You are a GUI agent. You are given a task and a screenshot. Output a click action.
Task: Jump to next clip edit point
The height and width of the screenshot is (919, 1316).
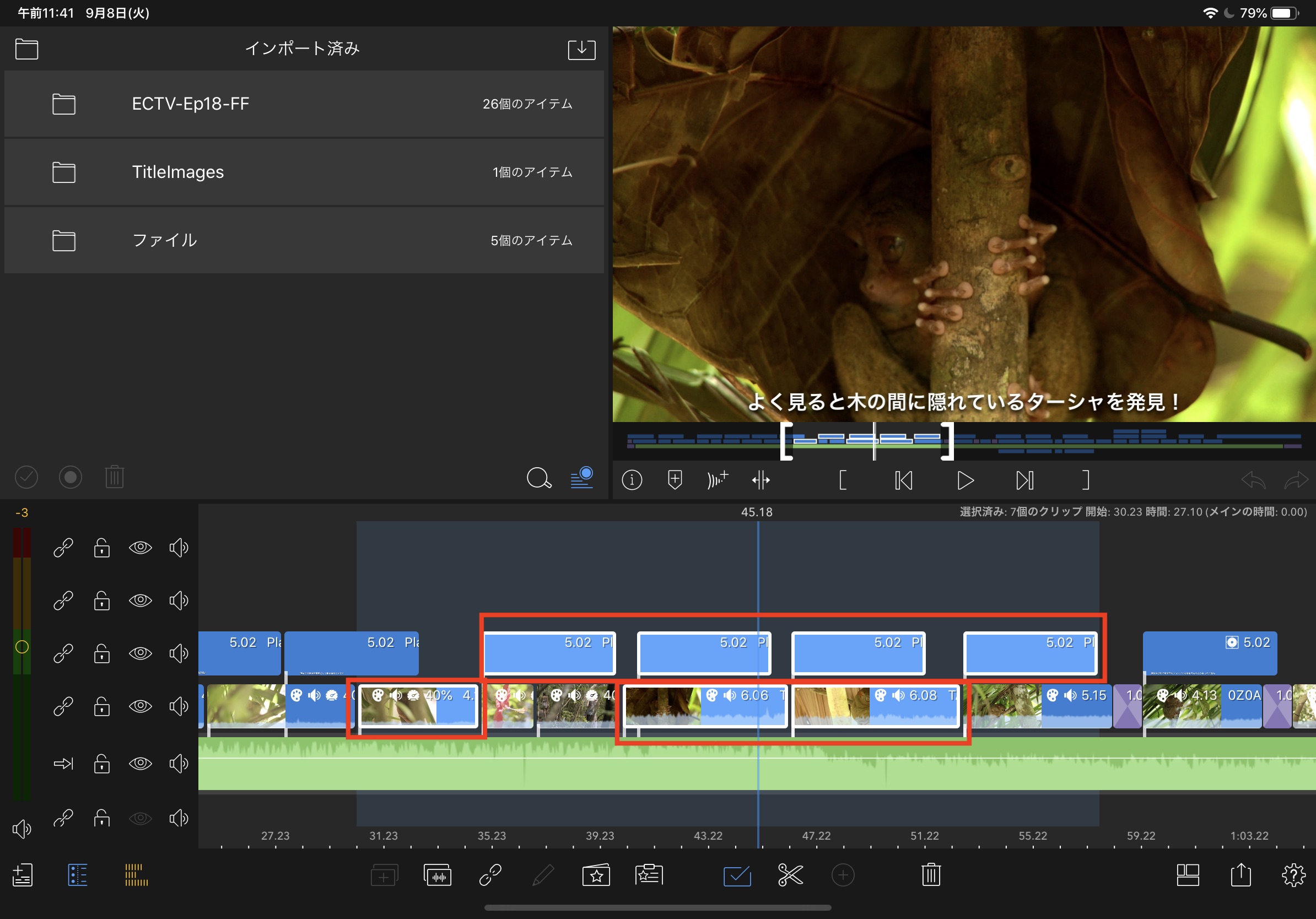[1024, 480]
